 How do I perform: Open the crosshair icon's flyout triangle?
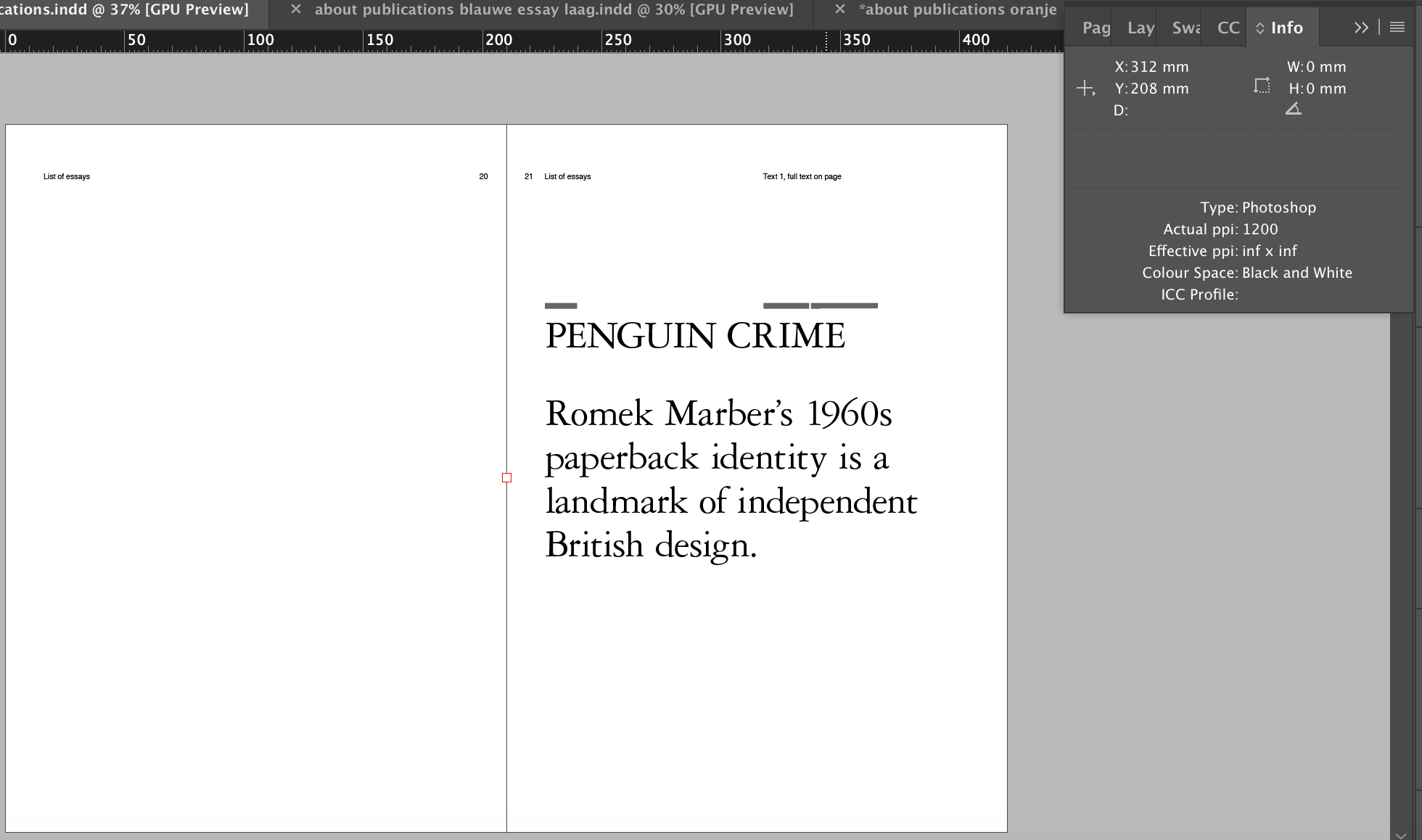1093,93
